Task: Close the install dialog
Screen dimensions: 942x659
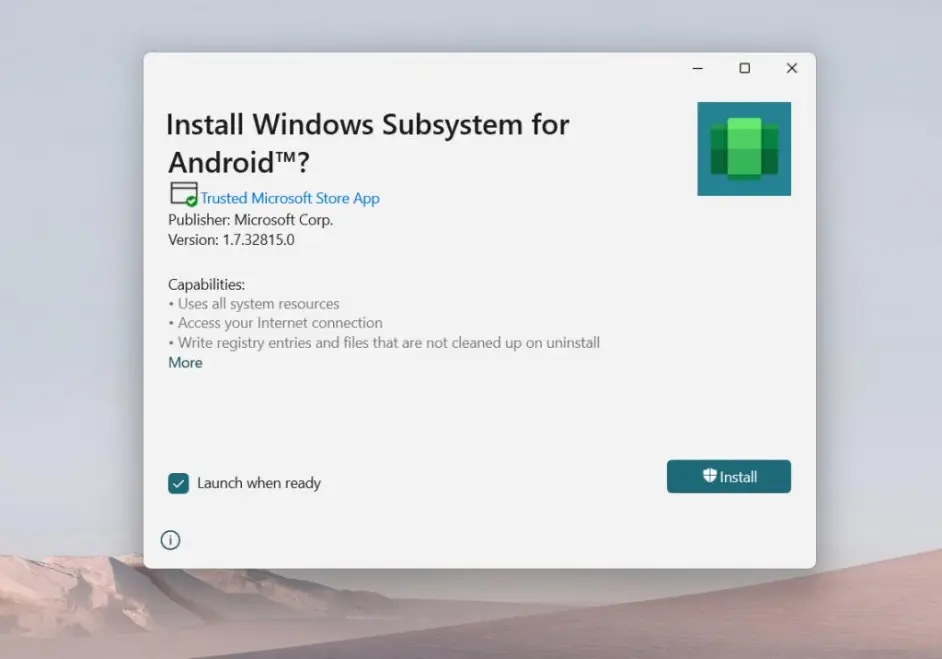Action: coord(791,68)
